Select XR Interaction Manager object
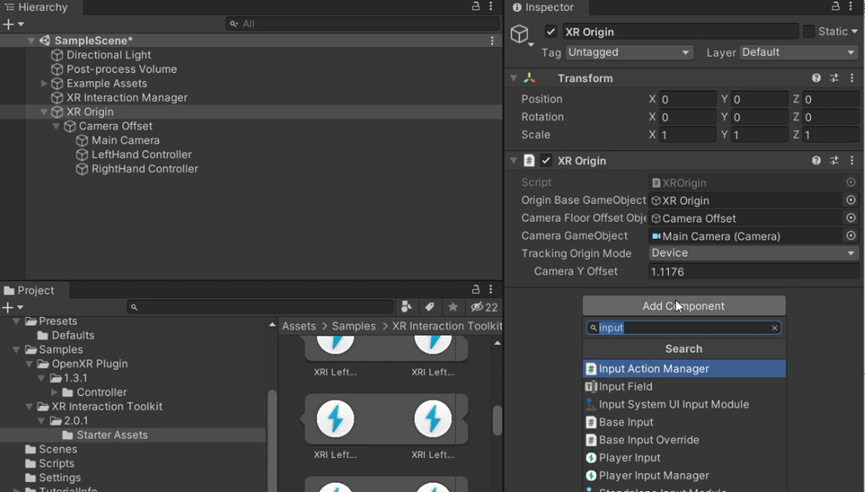This screenshot has height=492, width=865. (x=126, y=98)
